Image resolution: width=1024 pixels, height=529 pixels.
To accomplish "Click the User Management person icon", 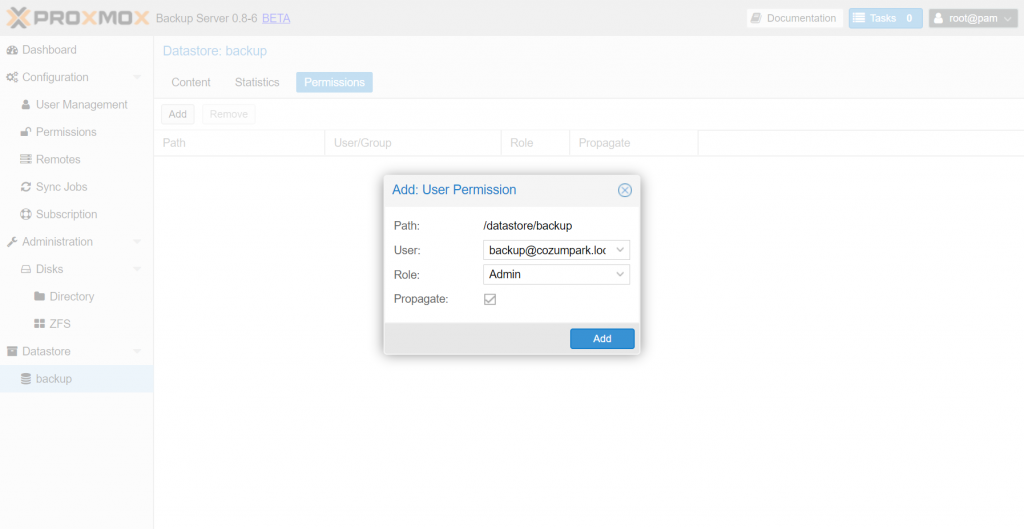I will (x=26, y=104).
